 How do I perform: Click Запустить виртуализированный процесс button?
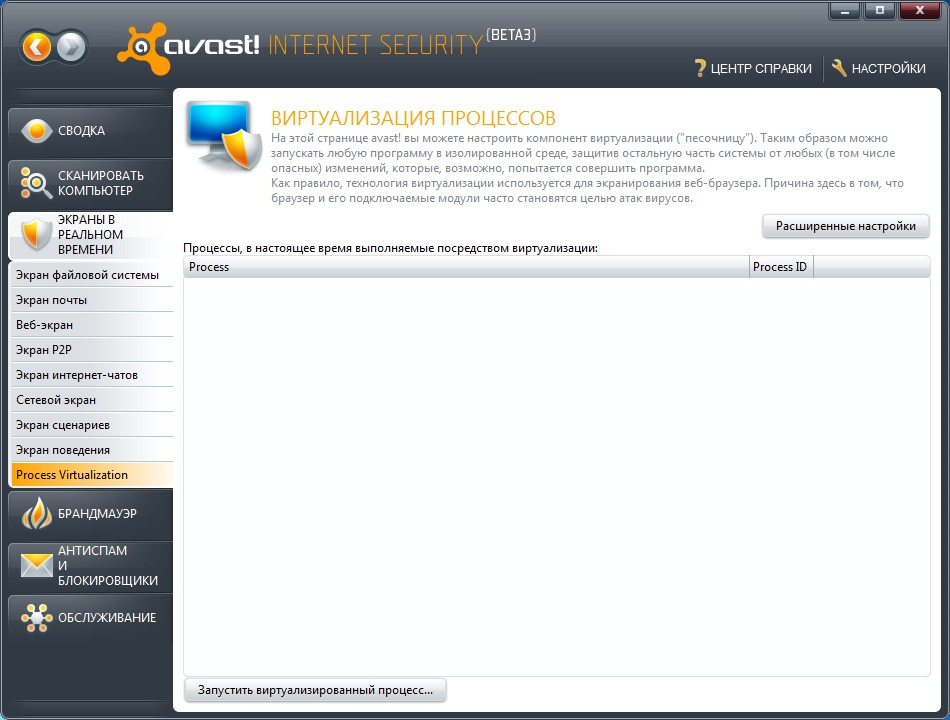pyautogui.click(x=315, y=690)
